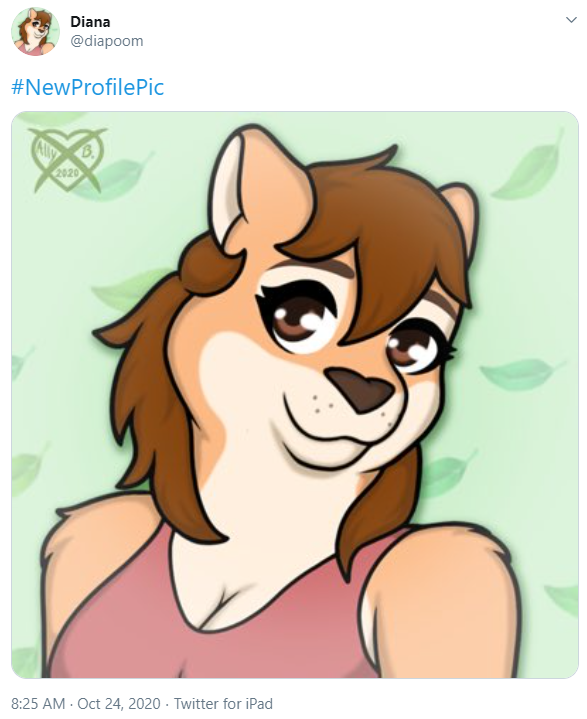Click the 8:25 AM timestamp
Viewport: 587px width, 719px height.
38,703
